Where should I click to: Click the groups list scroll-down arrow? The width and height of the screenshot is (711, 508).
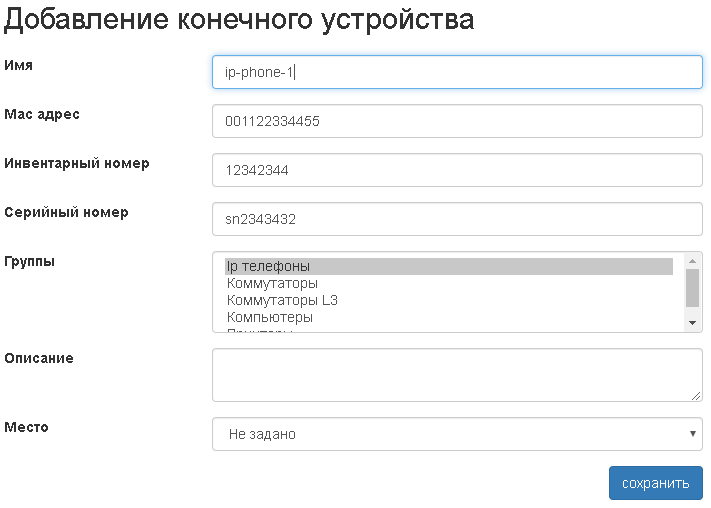tap(692, 322)
